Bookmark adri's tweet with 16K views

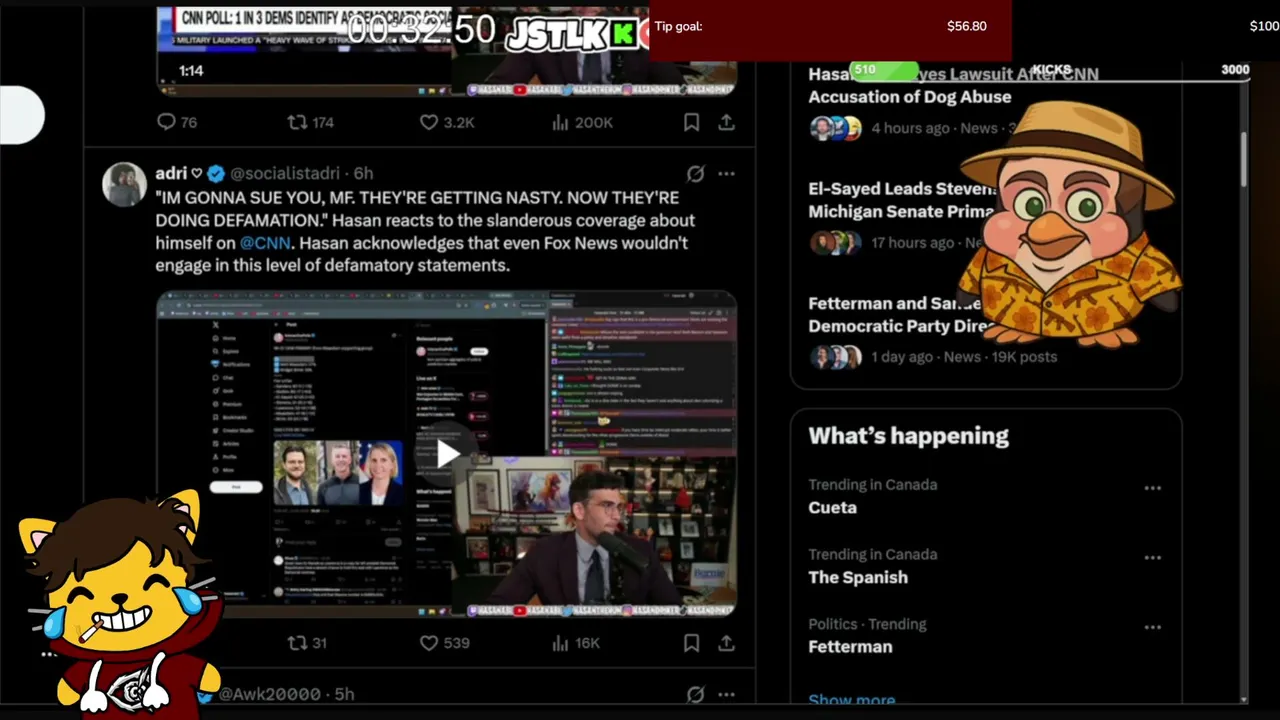click(691, 643)
